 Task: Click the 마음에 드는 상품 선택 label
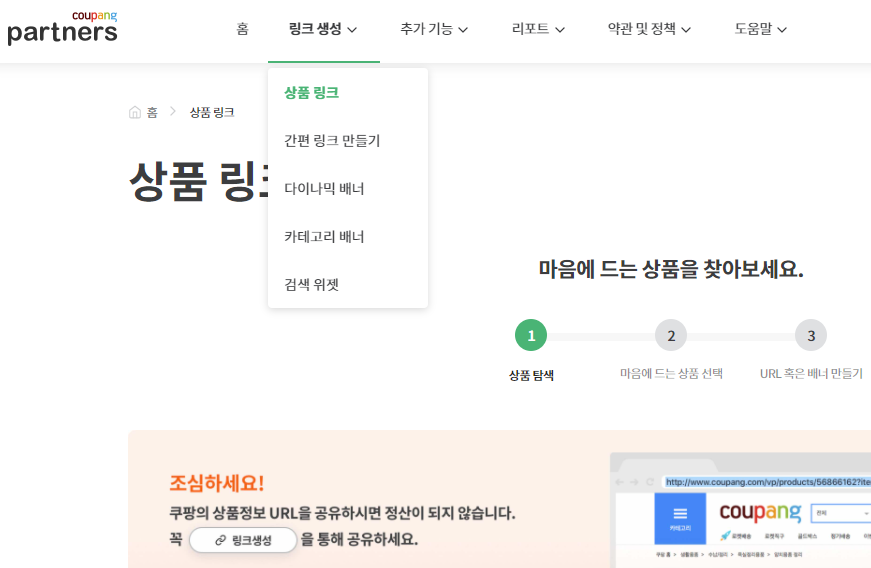[x=671, y=374]
